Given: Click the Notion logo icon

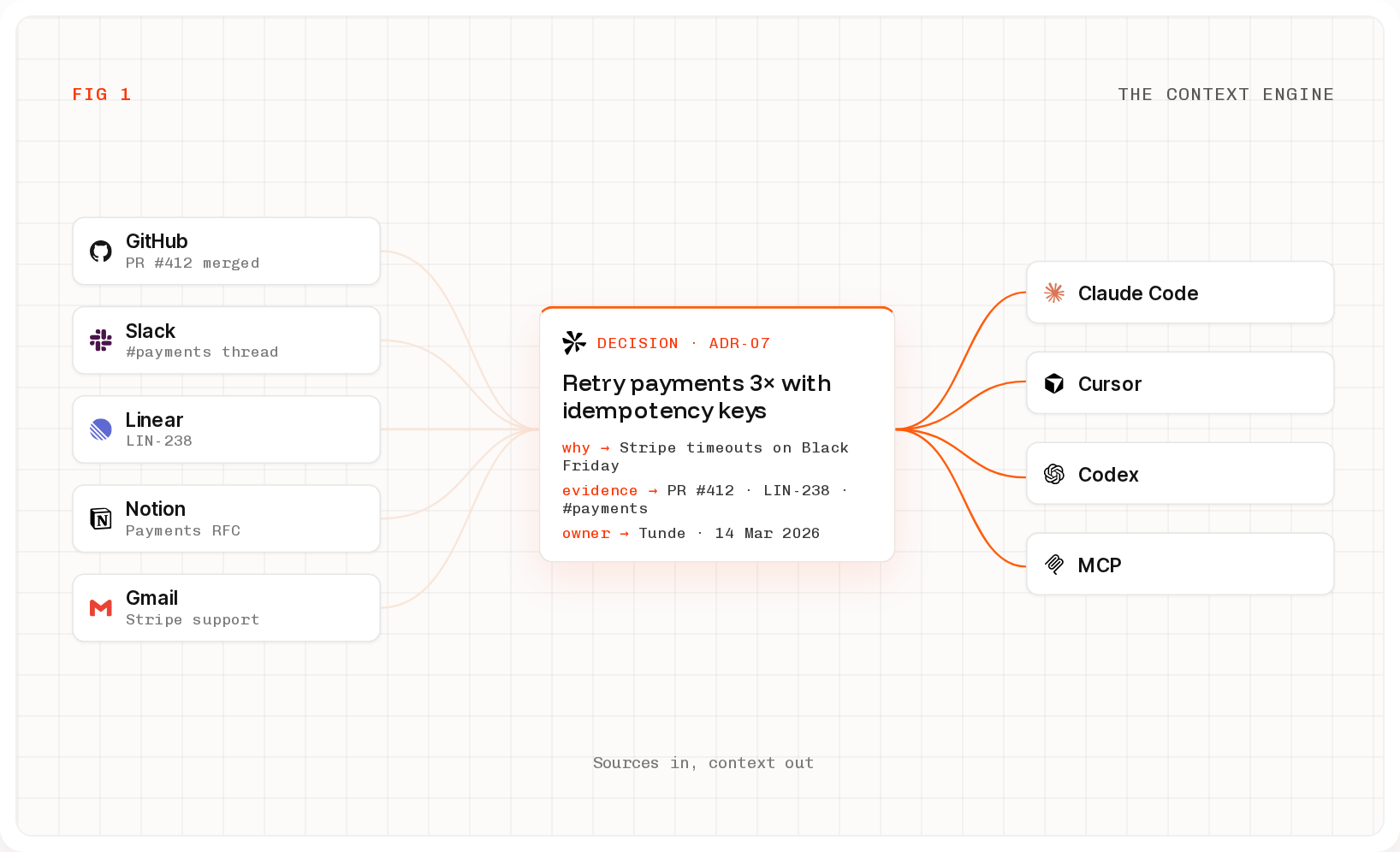Looking at the screenshot, I should click(x=101, y=518).
